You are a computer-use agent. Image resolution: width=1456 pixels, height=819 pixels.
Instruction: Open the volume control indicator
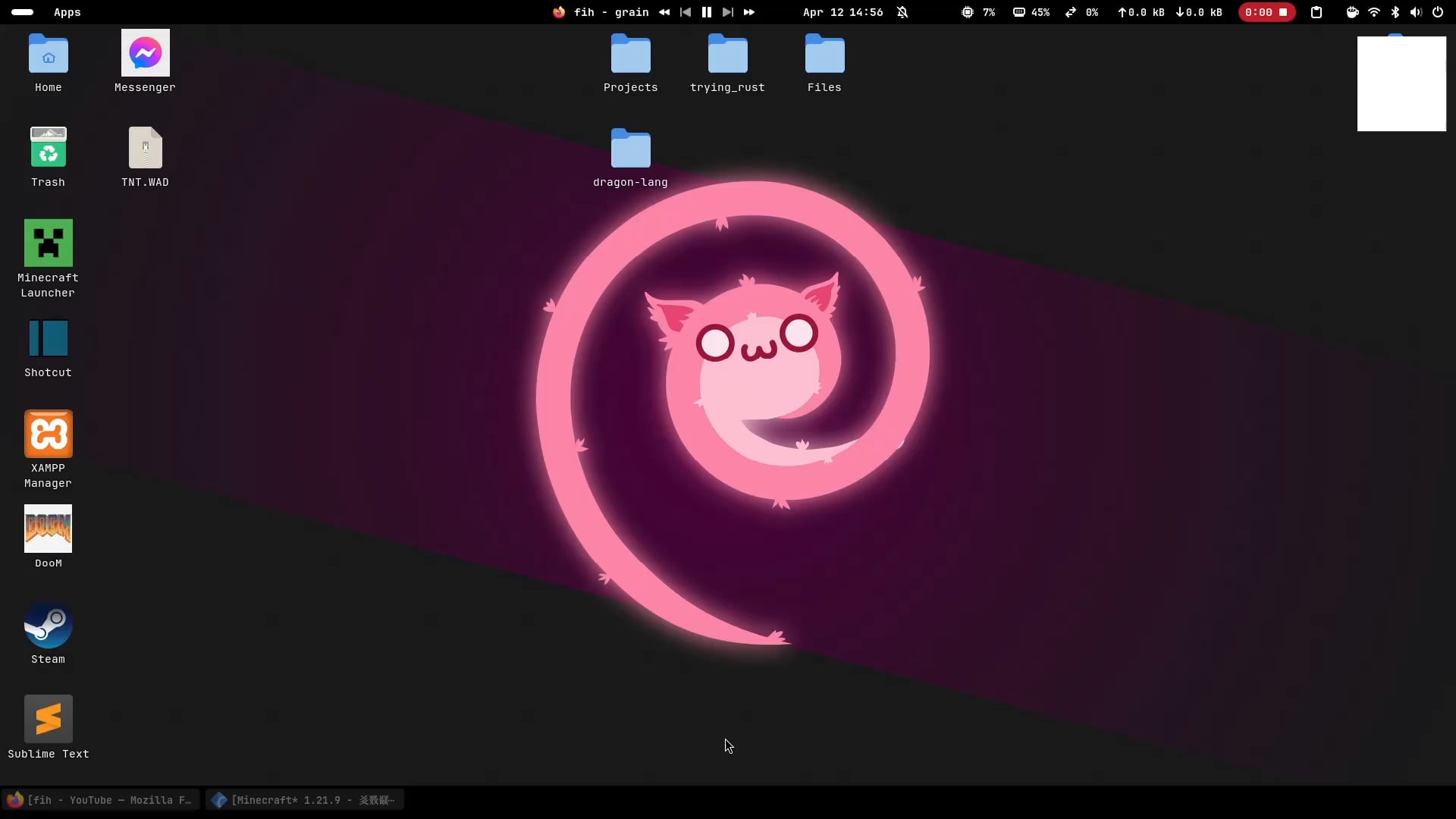coord(1415,12)
